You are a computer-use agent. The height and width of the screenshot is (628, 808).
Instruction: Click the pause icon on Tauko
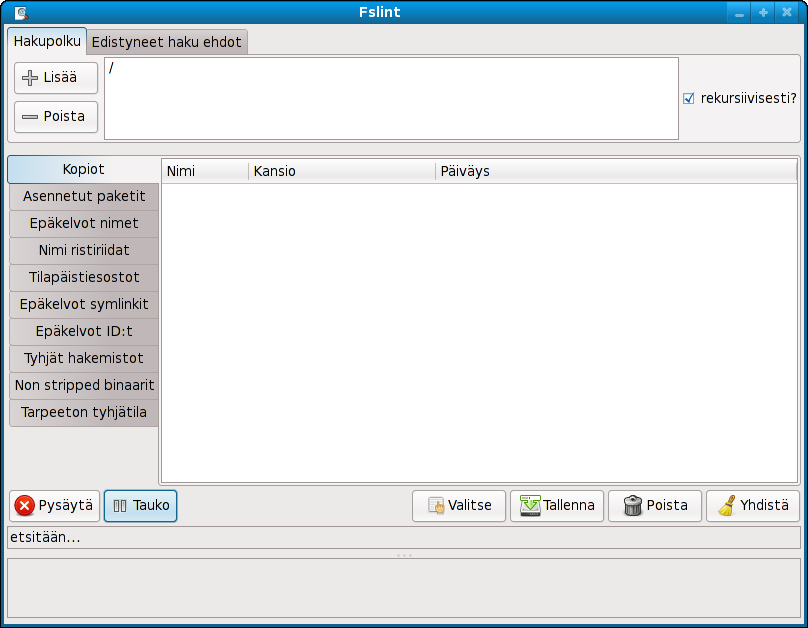coord(120,506)
